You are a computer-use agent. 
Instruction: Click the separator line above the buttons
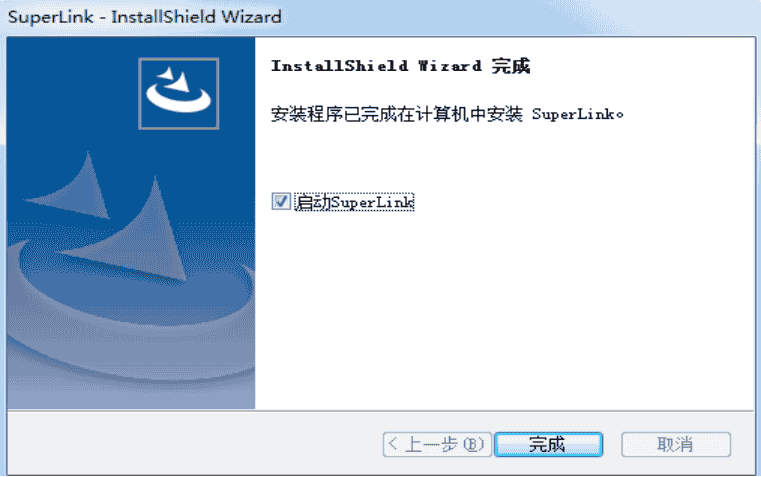click(380, 411)
